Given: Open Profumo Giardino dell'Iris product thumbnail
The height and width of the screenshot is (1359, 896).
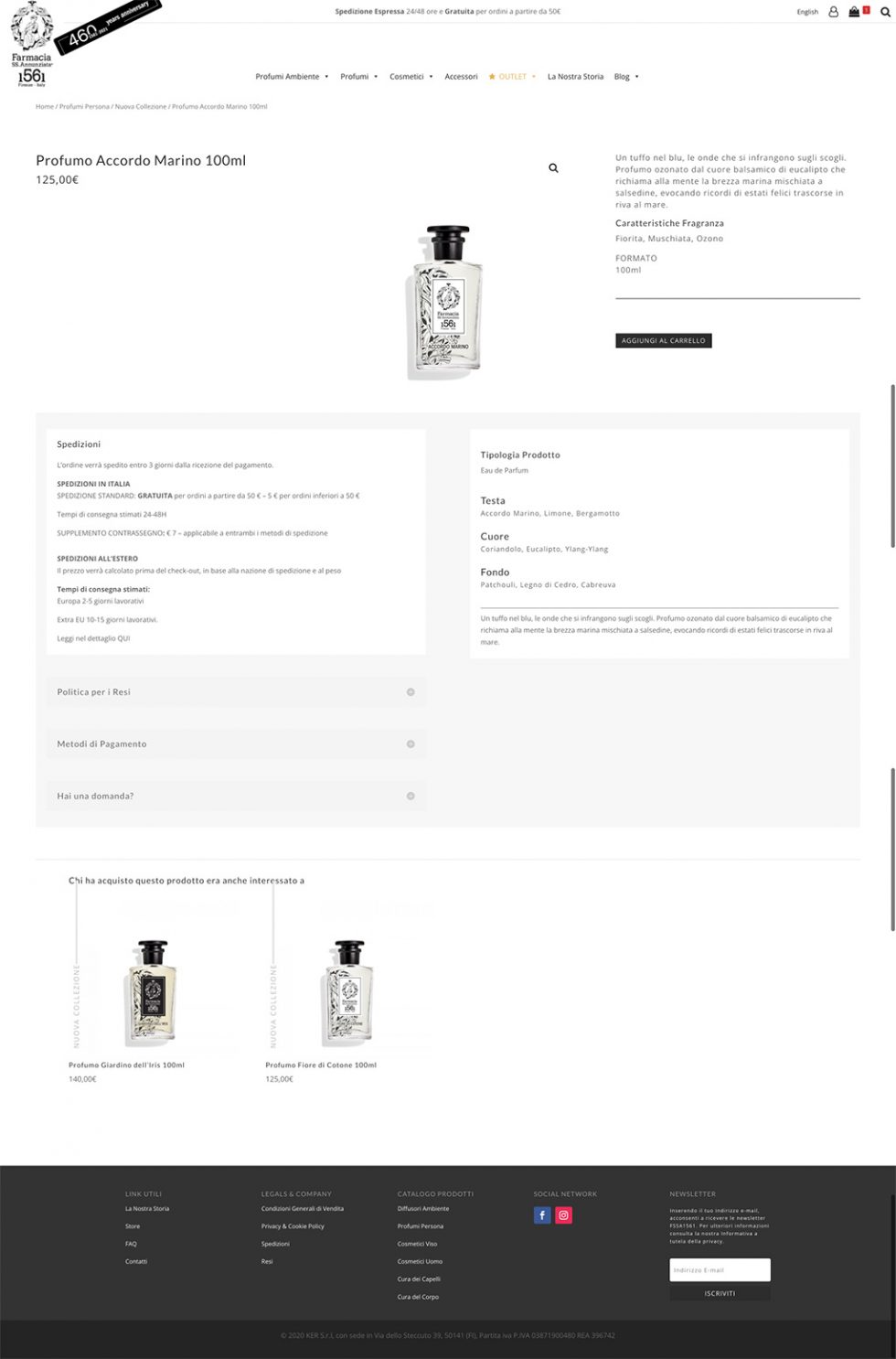Looking at the screenshot, I should 150,994.
